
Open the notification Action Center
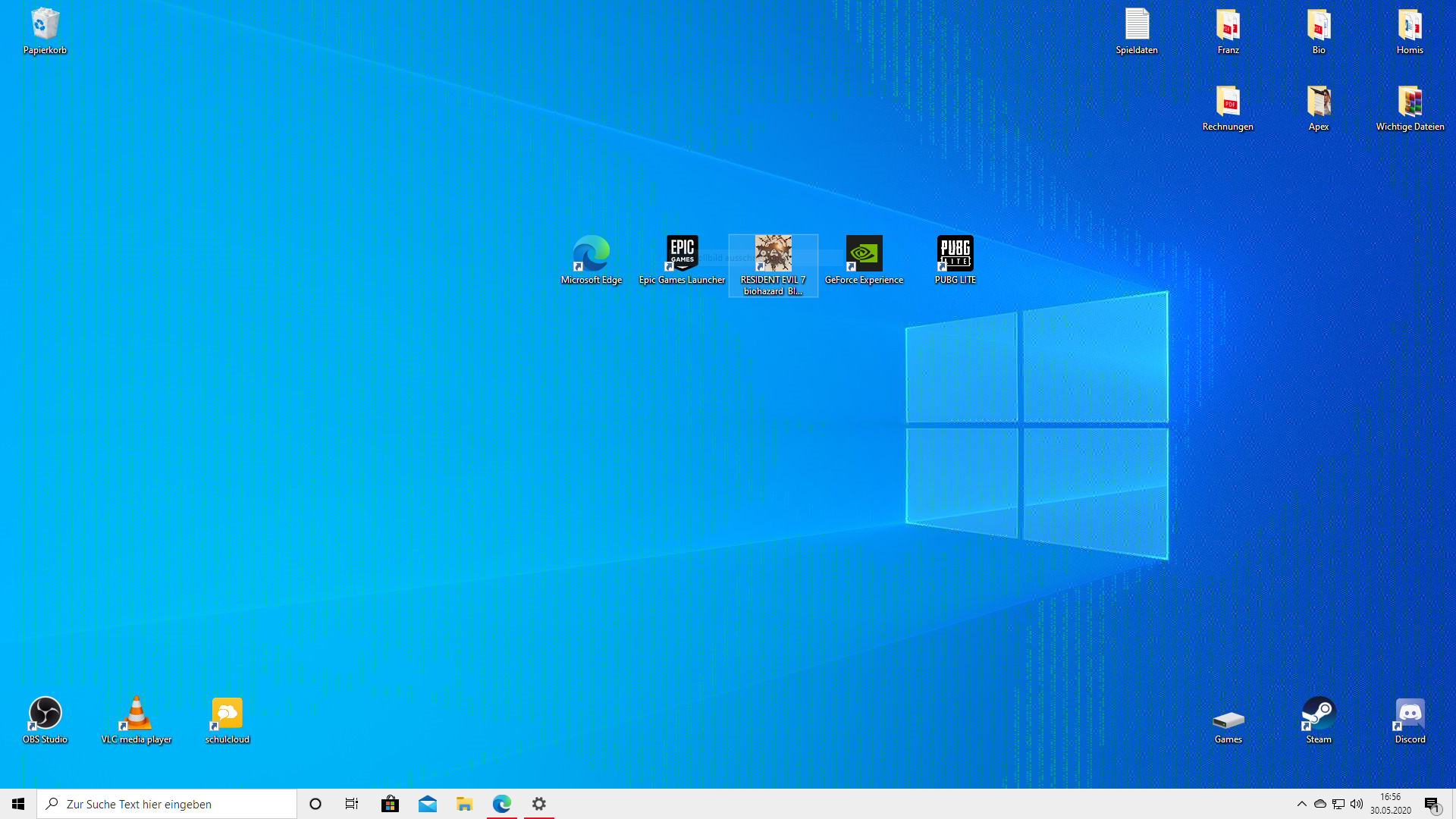(x=1432, y=804)
